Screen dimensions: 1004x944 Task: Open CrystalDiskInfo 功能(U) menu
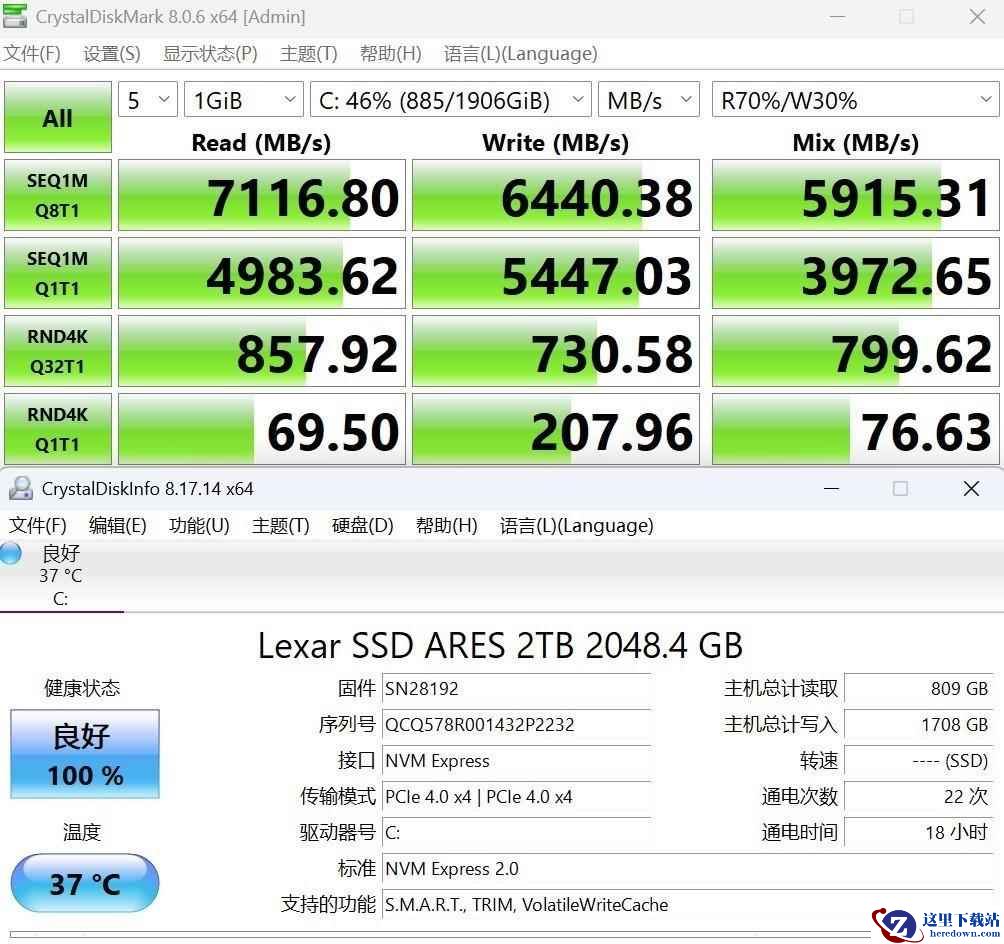(198, 526)
